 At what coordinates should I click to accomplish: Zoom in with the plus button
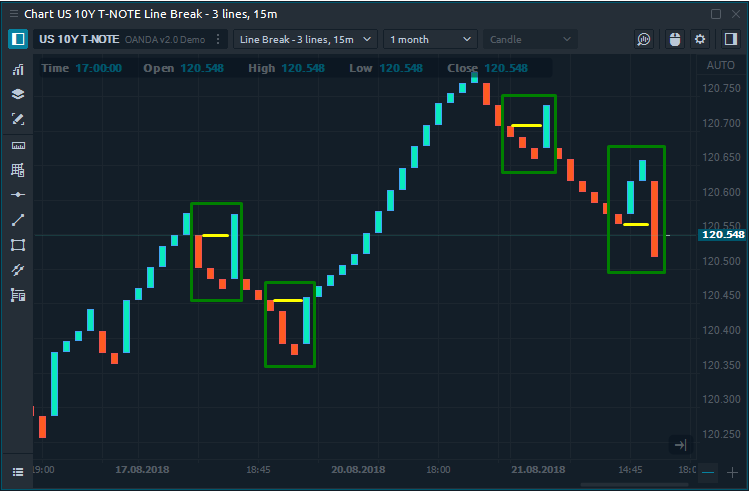point(732,471)
